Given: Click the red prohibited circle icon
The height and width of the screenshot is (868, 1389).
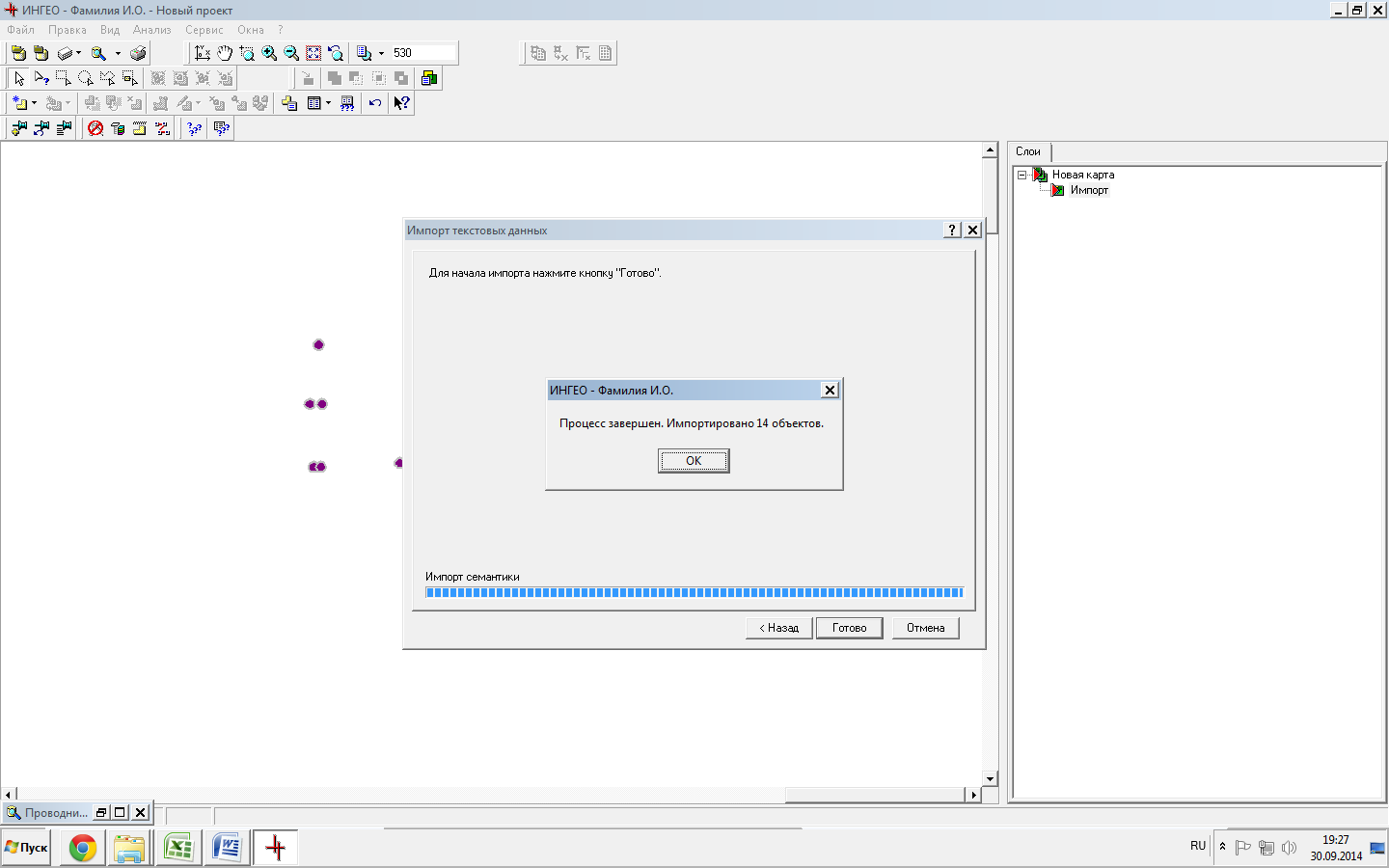Looking at the screenshot, I should click(95, 128).
